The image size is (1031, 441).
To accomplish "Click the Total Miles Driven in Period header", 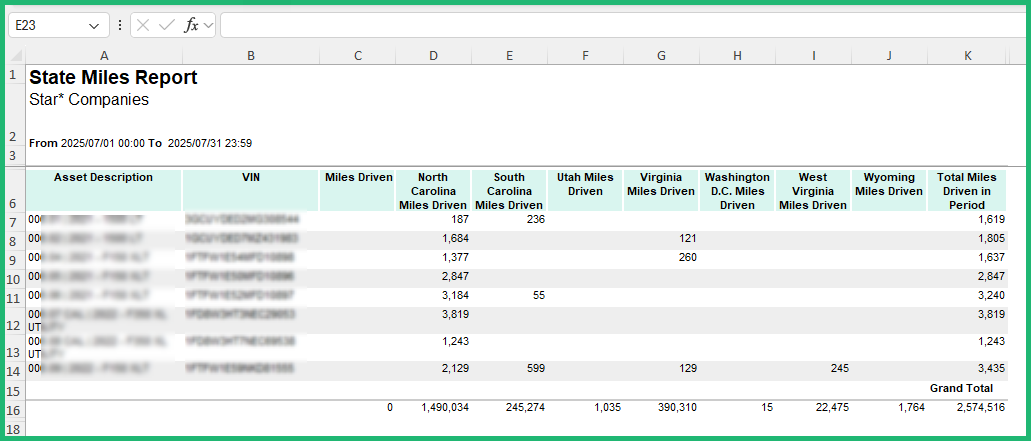I will pos(967,190).
